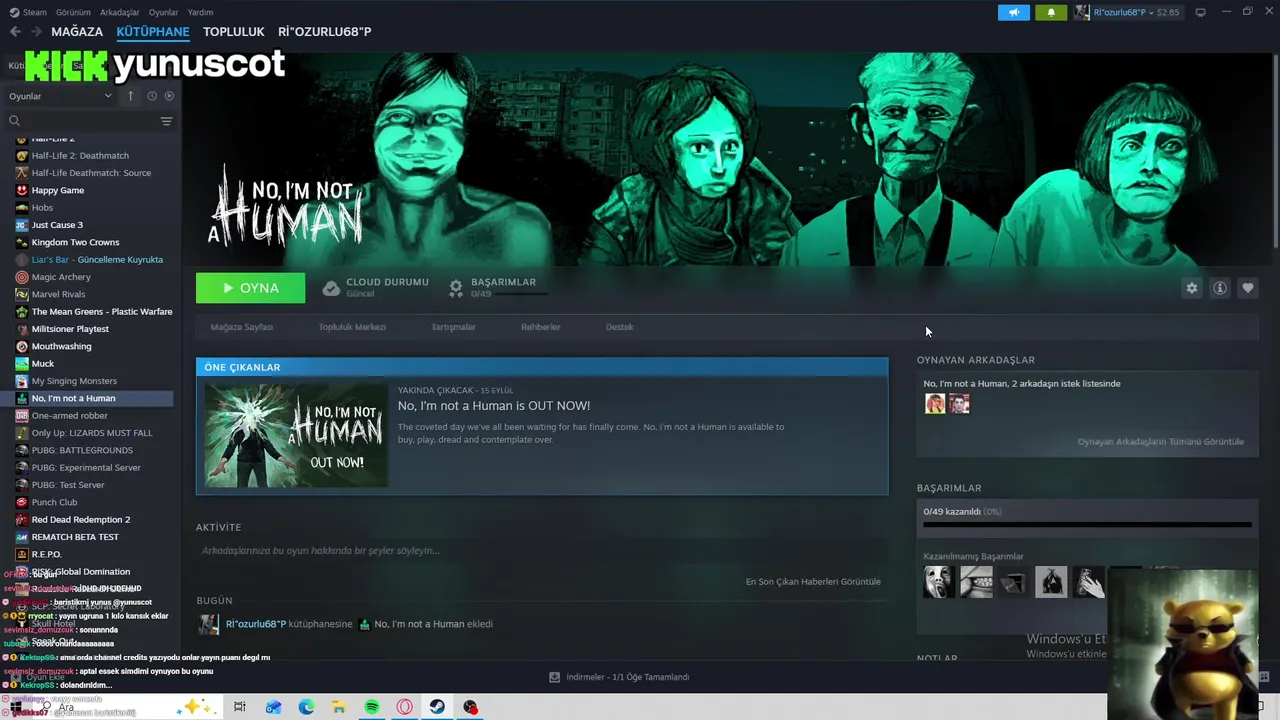Click the green OYNA play button
This screenshot has width=1280, height=720.
(x=251, y=288)
